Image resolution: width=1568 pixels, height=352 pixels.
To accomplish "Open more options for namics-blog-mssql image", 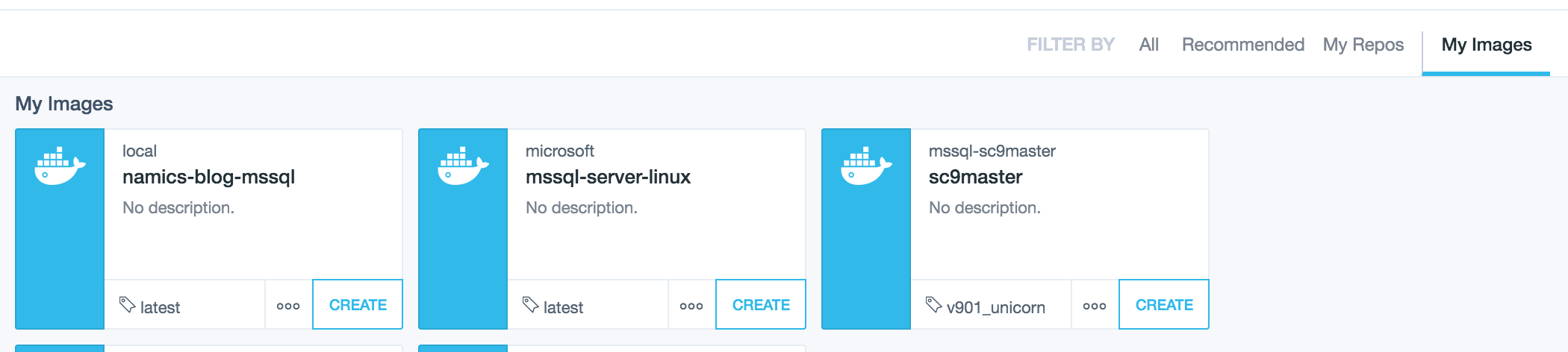I will tap(288, 306).
